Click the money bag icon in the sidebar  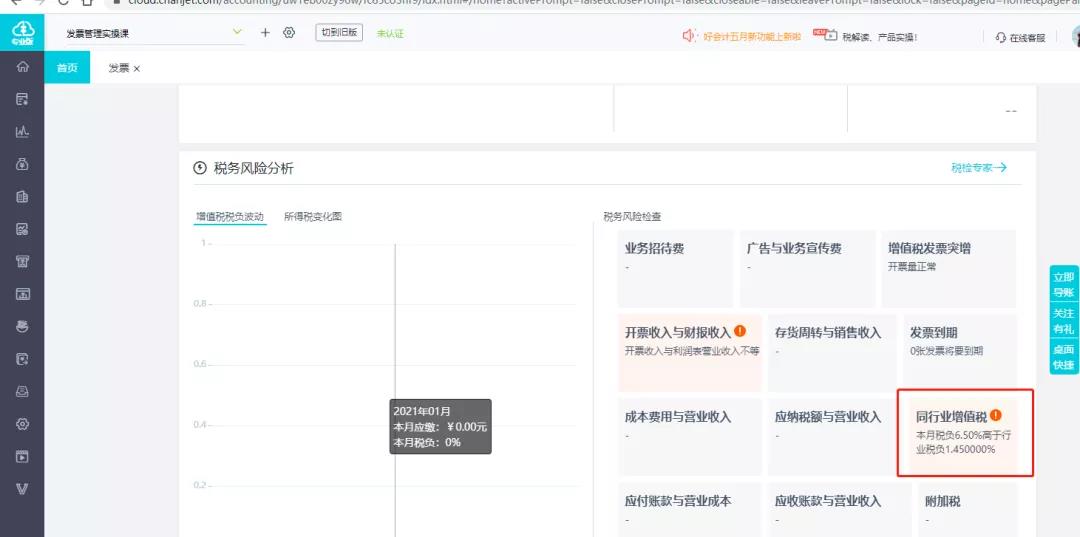coord(22,164)
